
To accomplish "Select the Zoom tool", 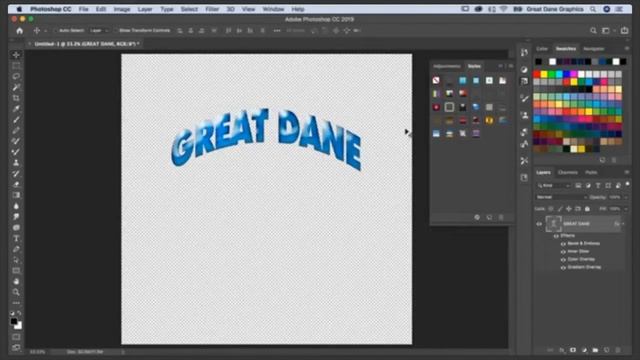I will (16, 292).
